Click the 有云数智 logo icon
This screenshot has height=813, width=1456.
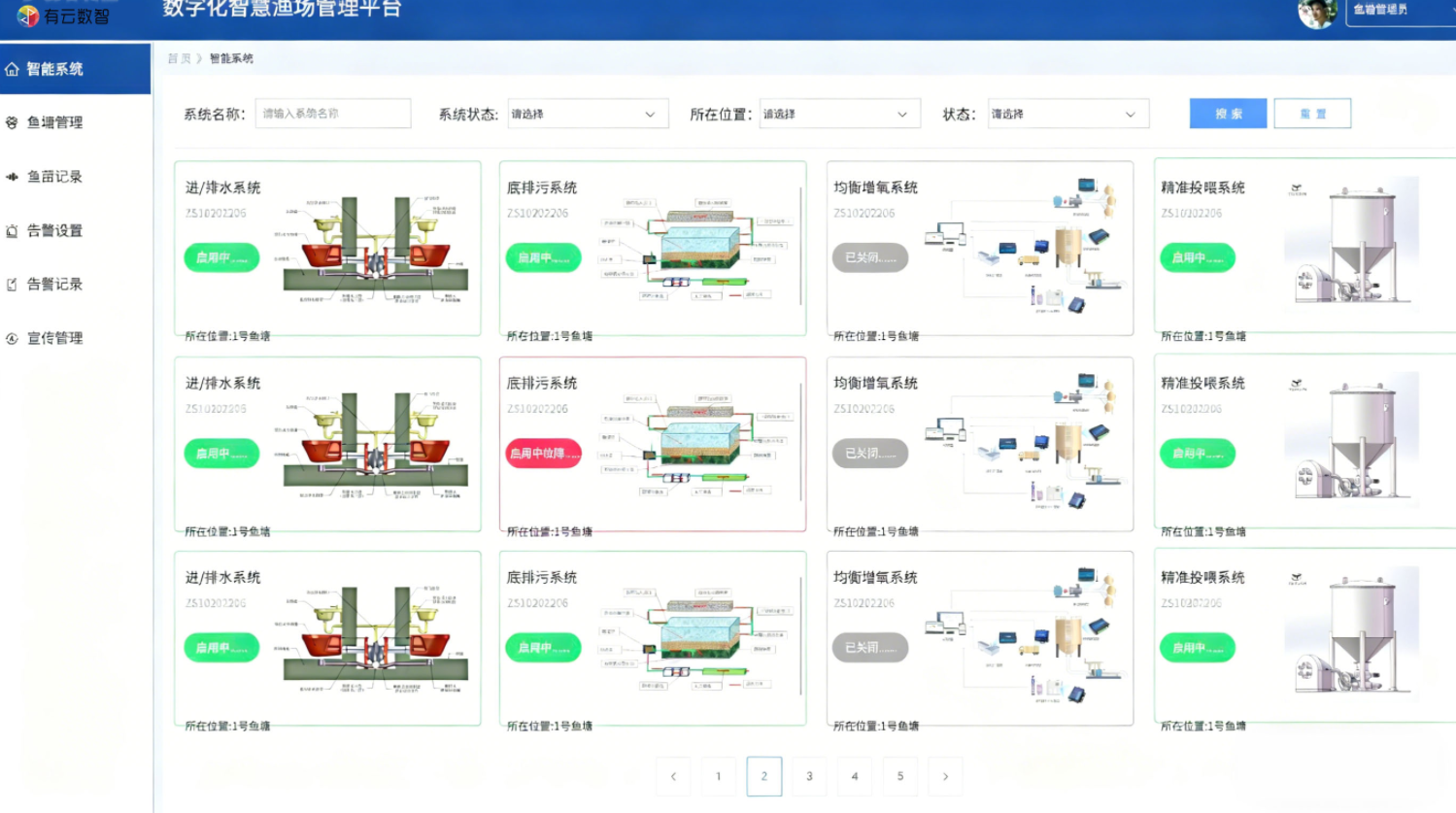pos(27,16)
